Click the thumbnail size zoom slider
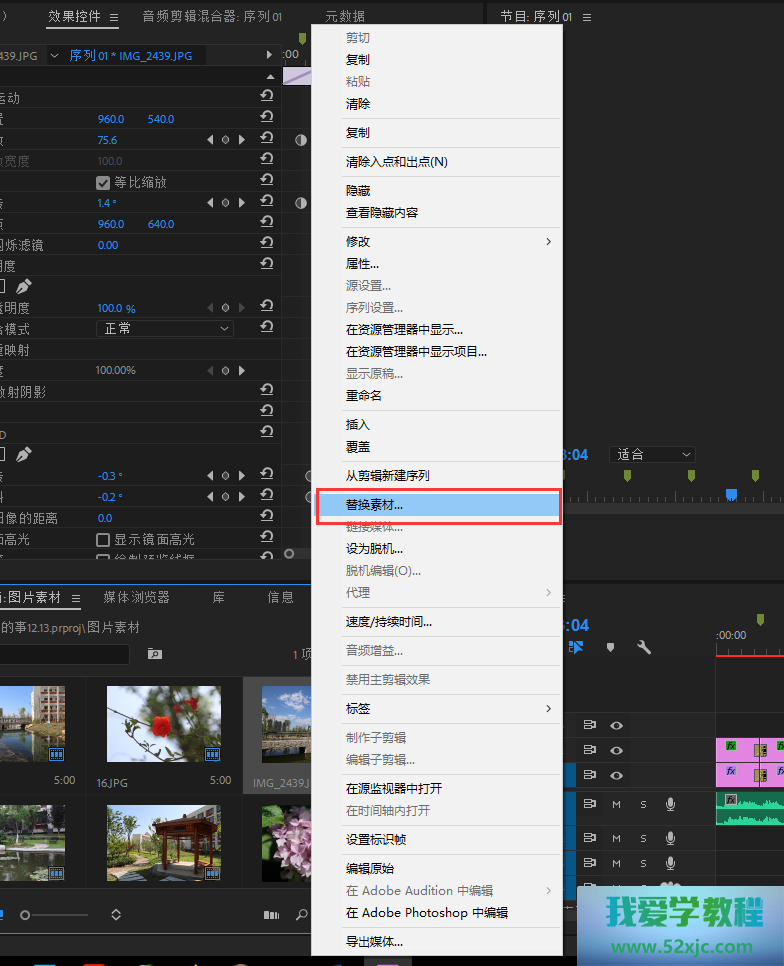 click(25, 914)
